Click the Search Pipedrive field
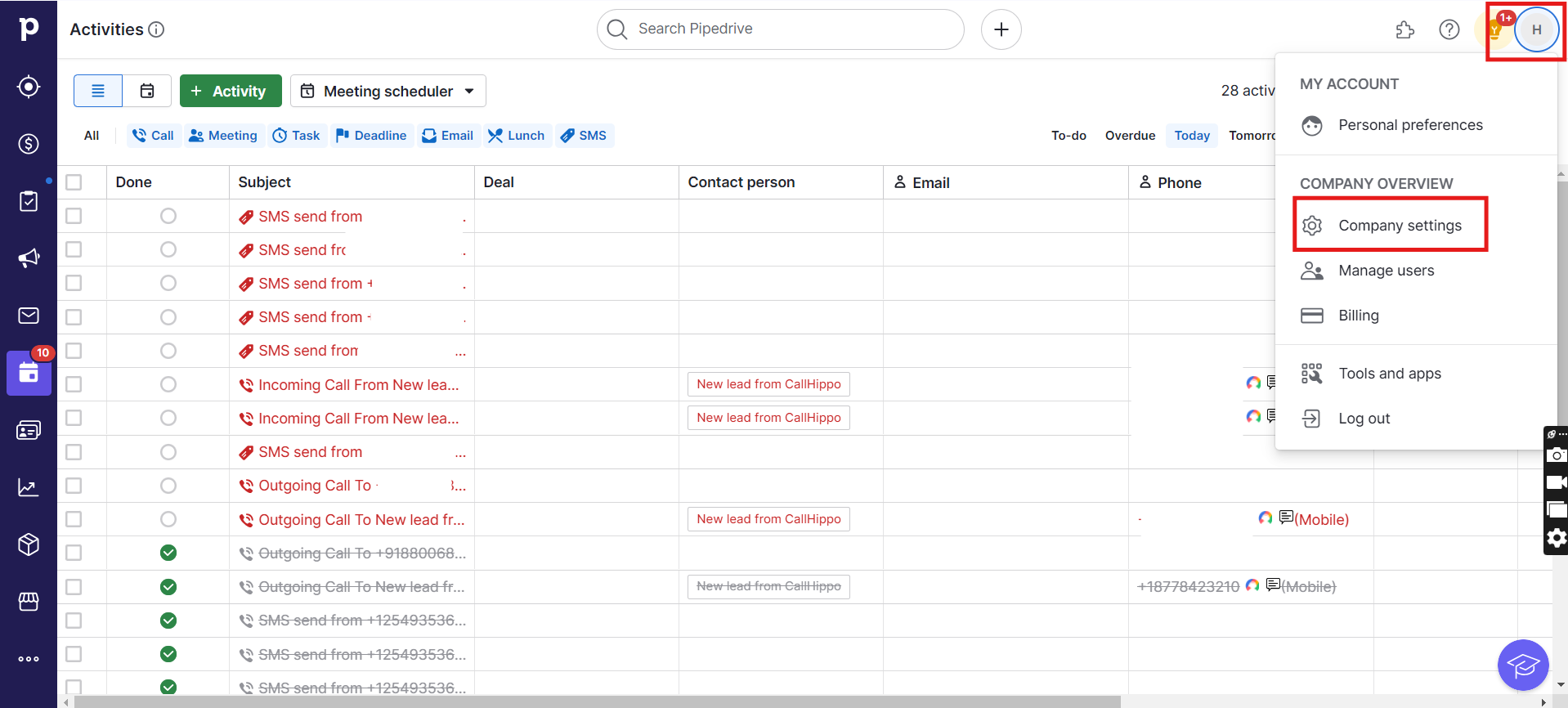Image resolution: width=1568 pixels, height=708 pixels. [781, 29]
